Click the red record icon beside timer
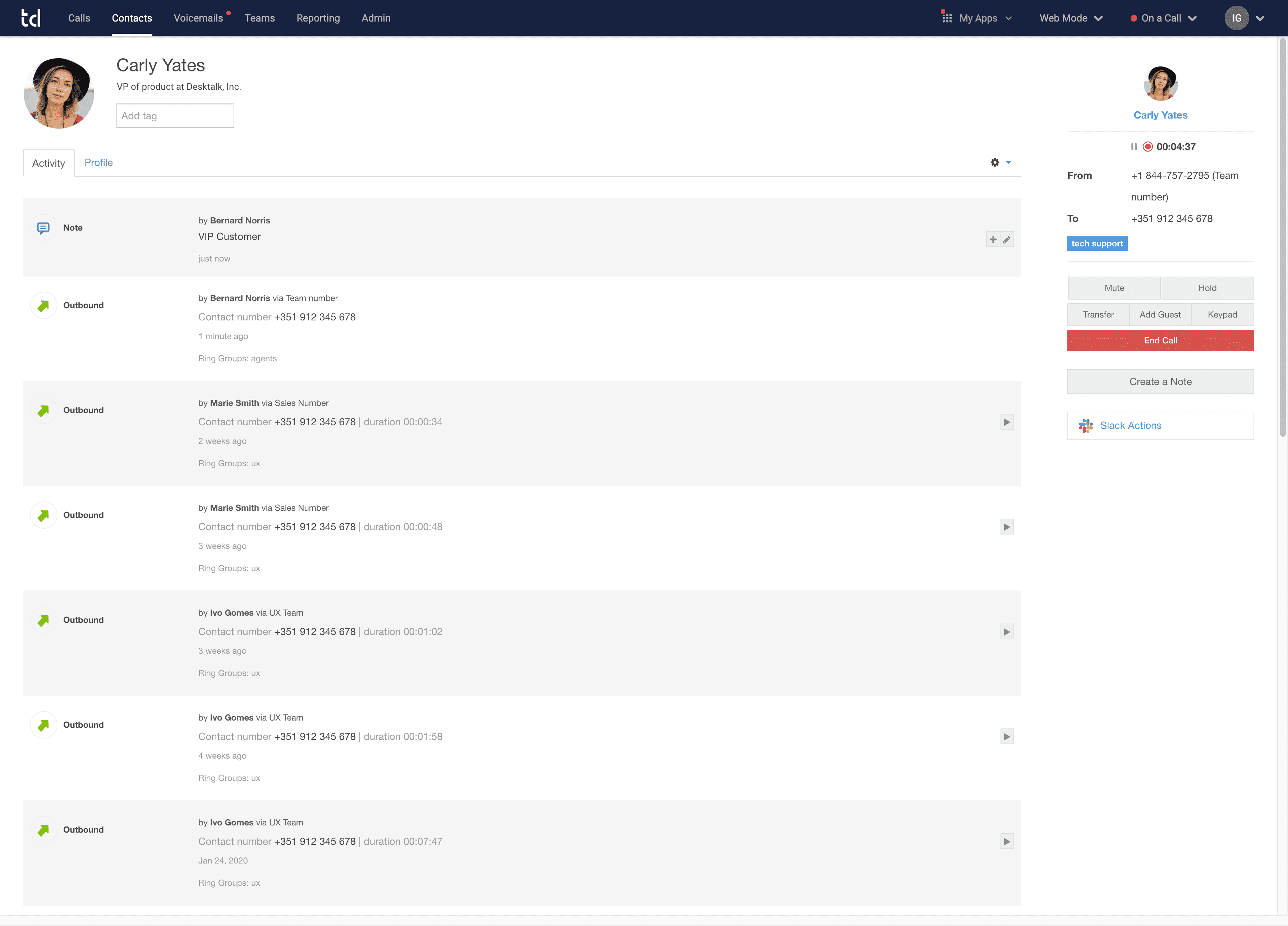Screen dimensions: 1288x926 [x=1148, y=147]
